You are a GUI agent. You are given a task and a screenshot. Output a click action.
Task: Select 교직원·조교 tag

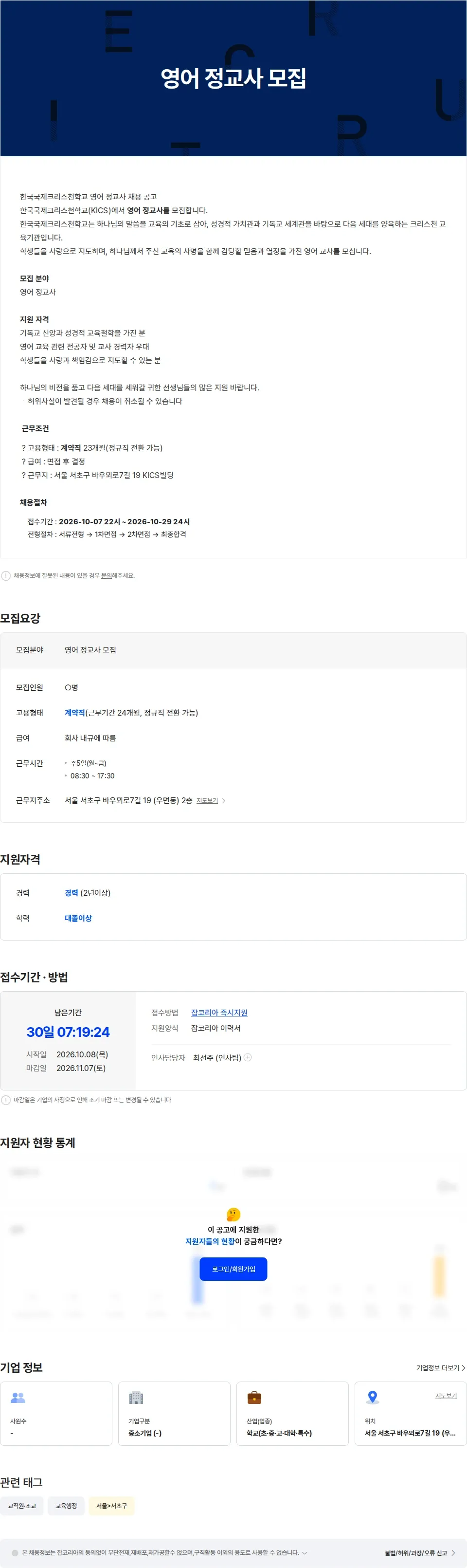tap(22, 1505)
